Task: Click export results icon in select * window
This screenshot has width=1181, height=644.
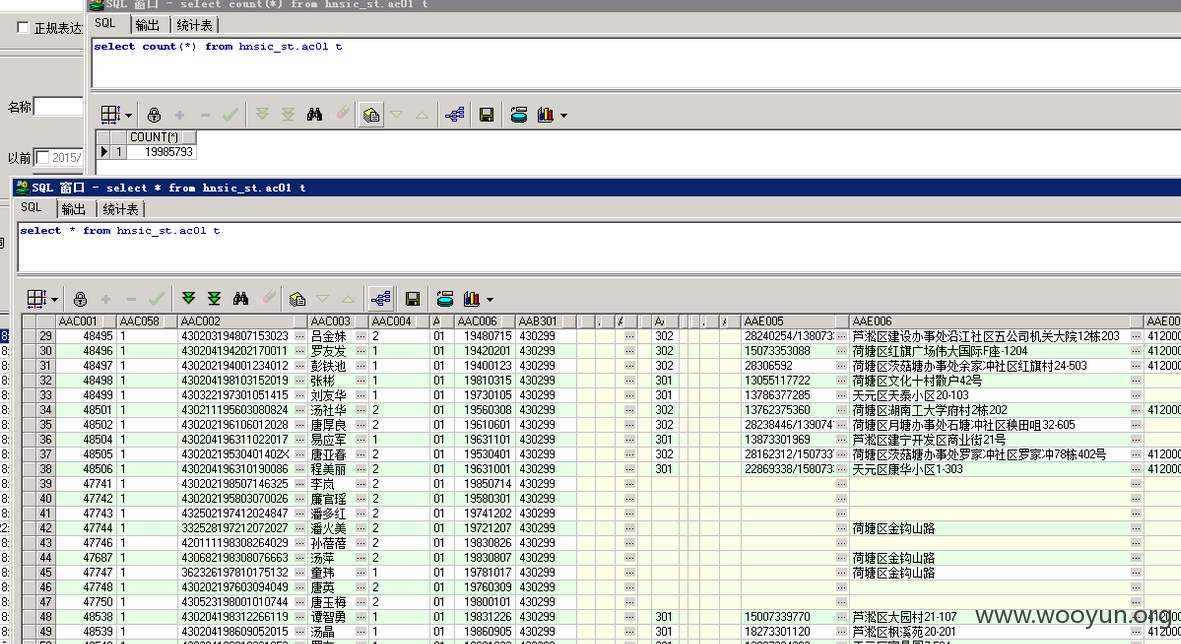Action: coord(445,298)
